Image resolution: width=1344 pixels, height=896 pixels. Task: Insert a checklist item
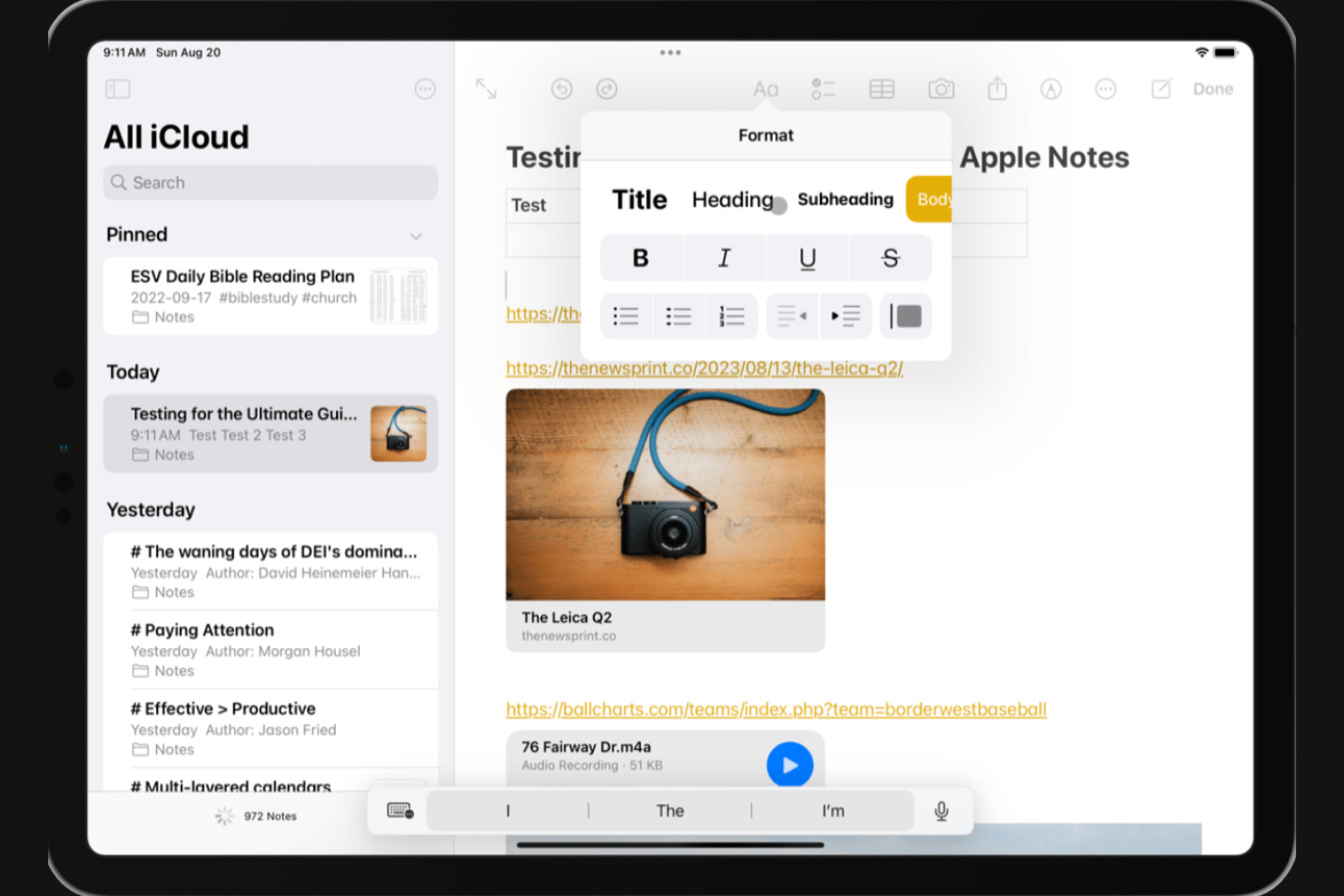824,89
